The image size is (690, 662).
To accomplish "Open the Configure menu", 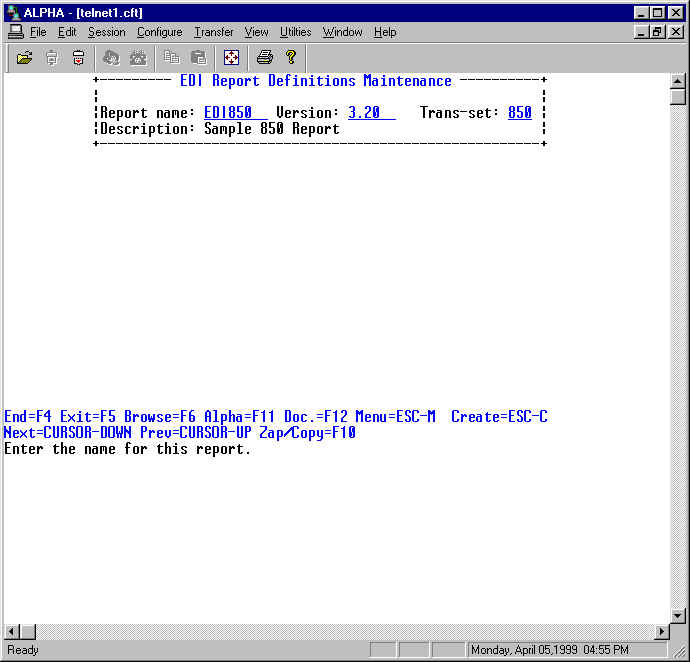I will (159, 32).
